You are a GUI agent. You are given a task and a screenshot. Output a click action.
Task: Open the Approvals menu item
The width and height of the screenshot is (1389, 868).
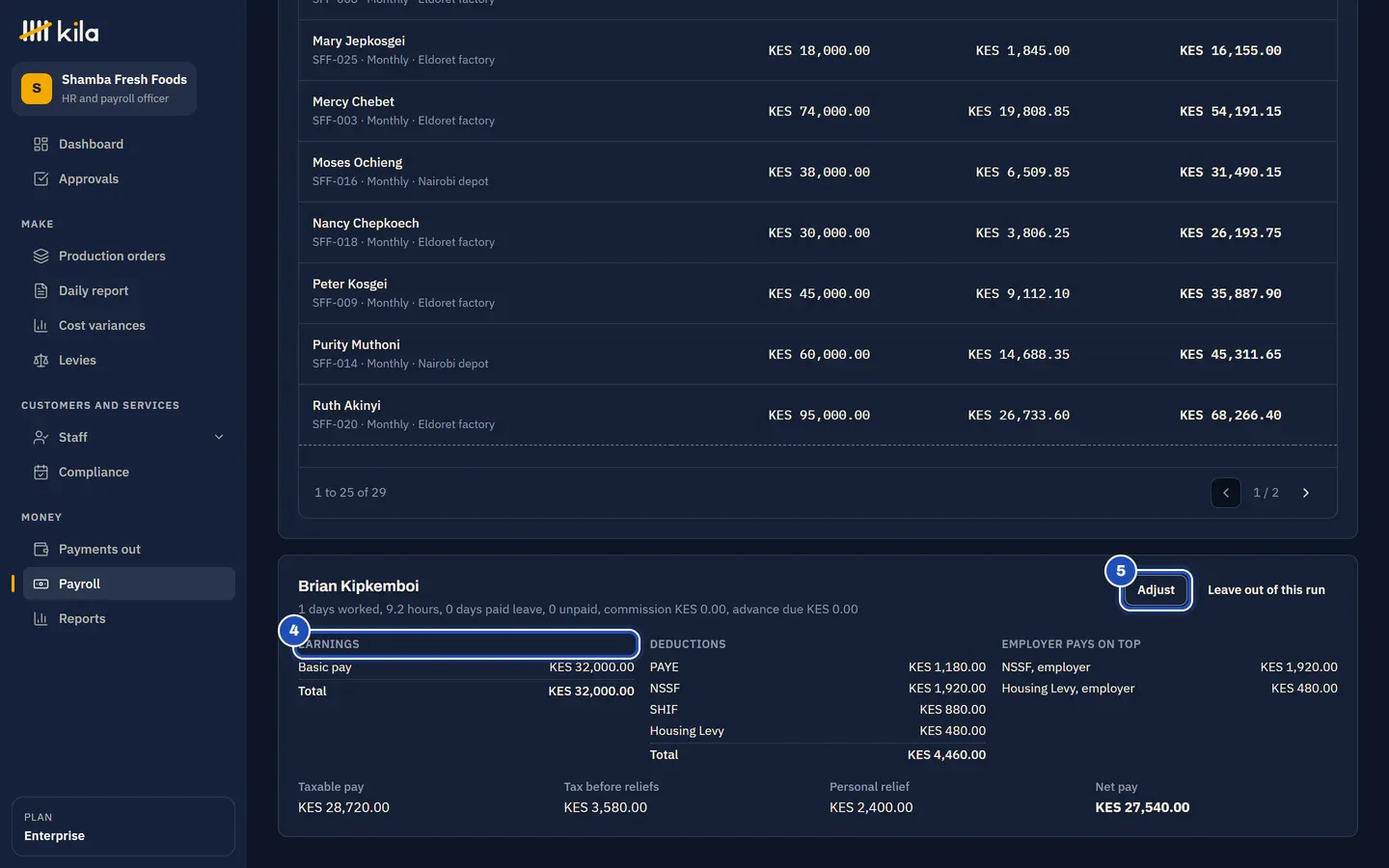[x=129, y=179]
